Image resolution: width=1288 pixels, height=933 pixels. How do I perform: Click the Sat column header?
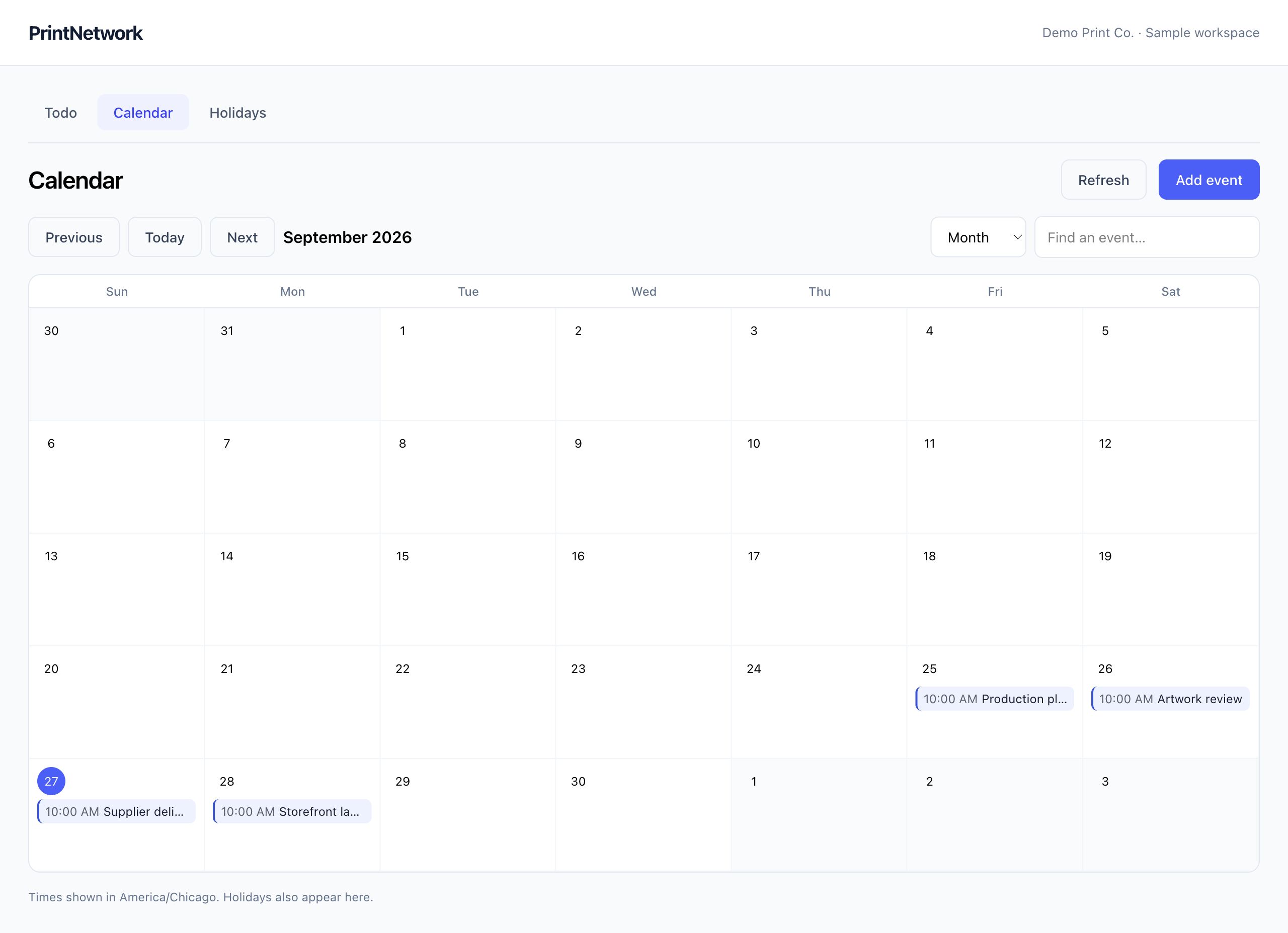pos(1170,292)
